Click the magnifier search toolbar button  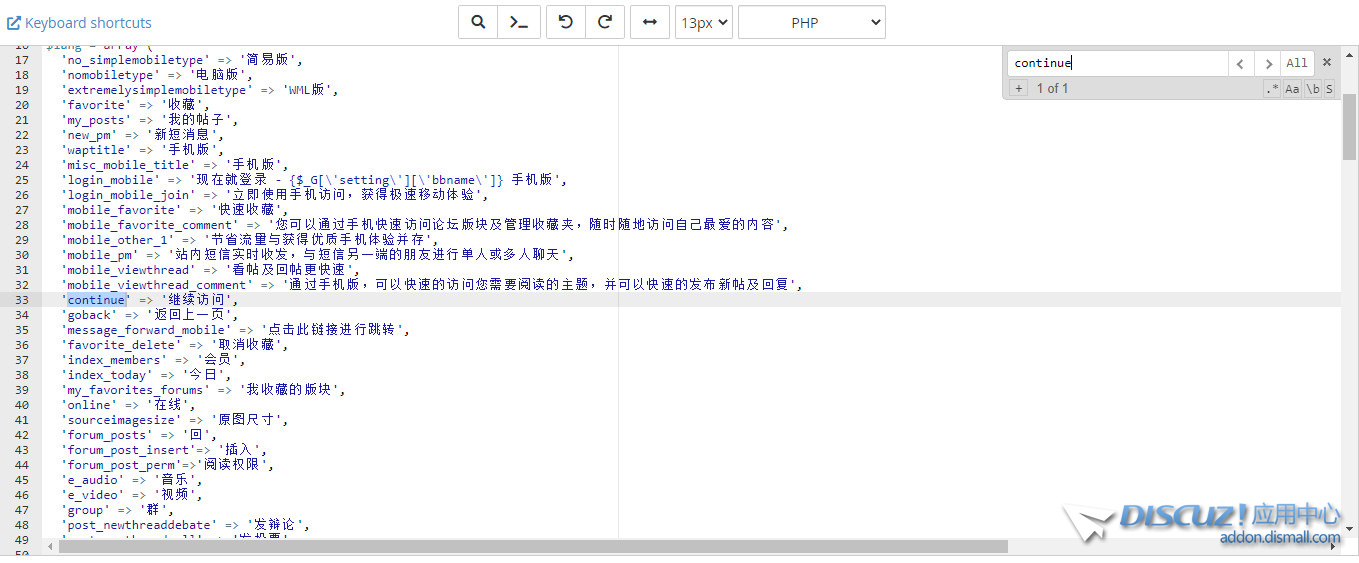(478, 22)
